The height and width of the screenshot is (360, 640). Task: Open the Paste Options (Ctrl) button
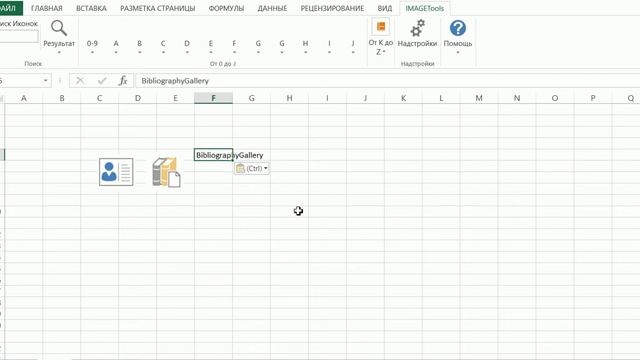tap(252, 168)
